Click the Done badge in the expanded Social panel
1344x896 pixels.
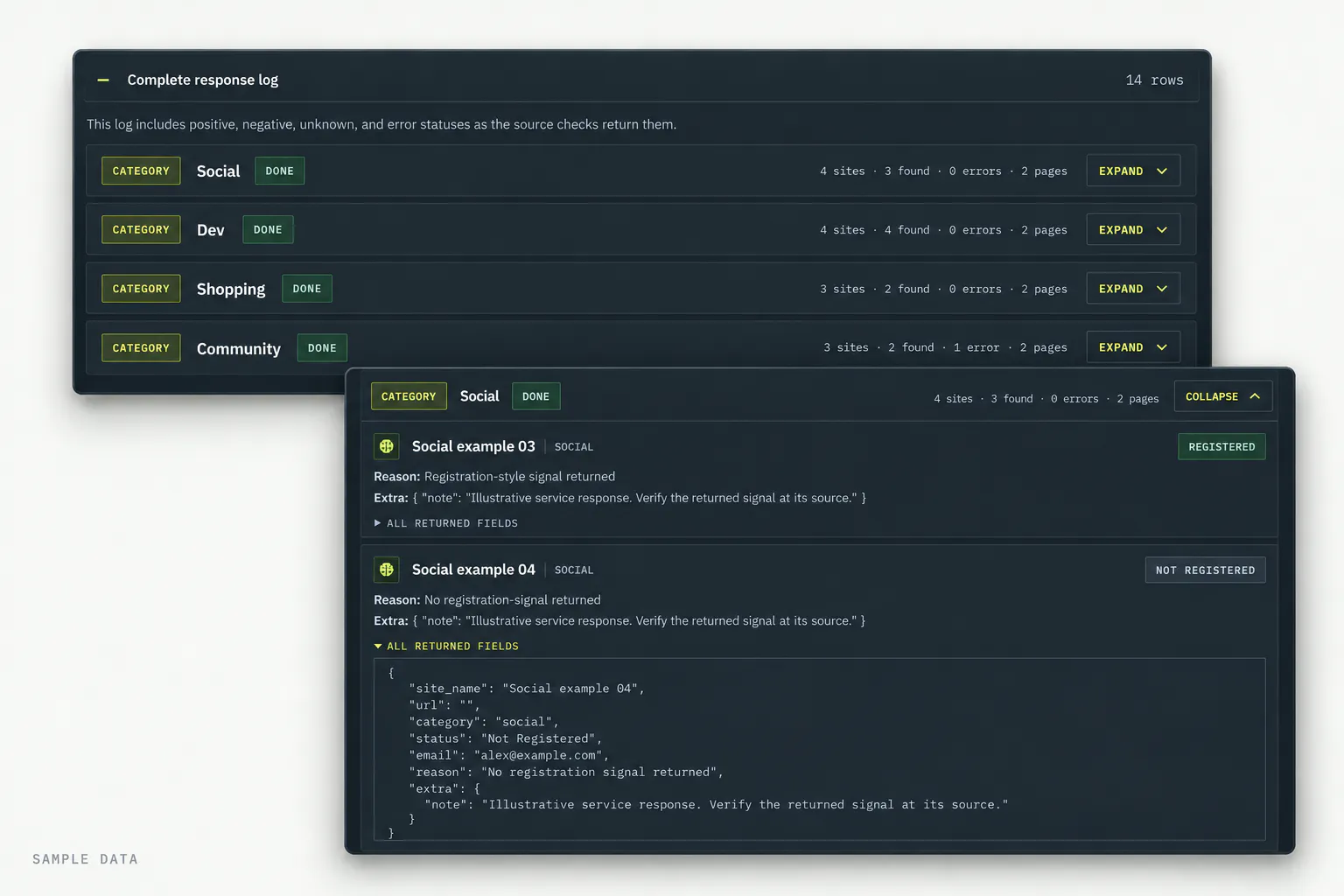535,396
